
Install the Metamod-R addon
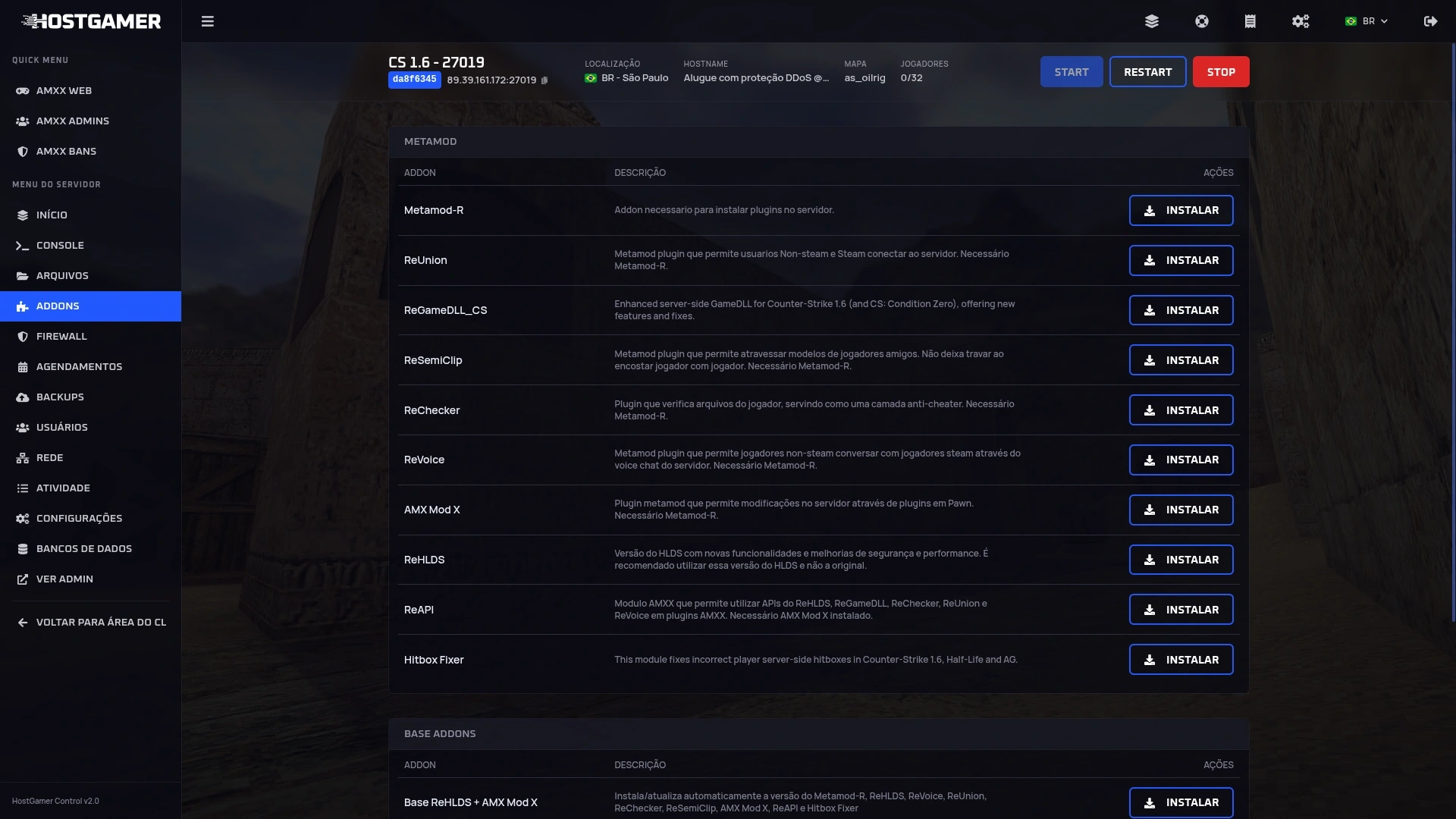coord(1181,210)
